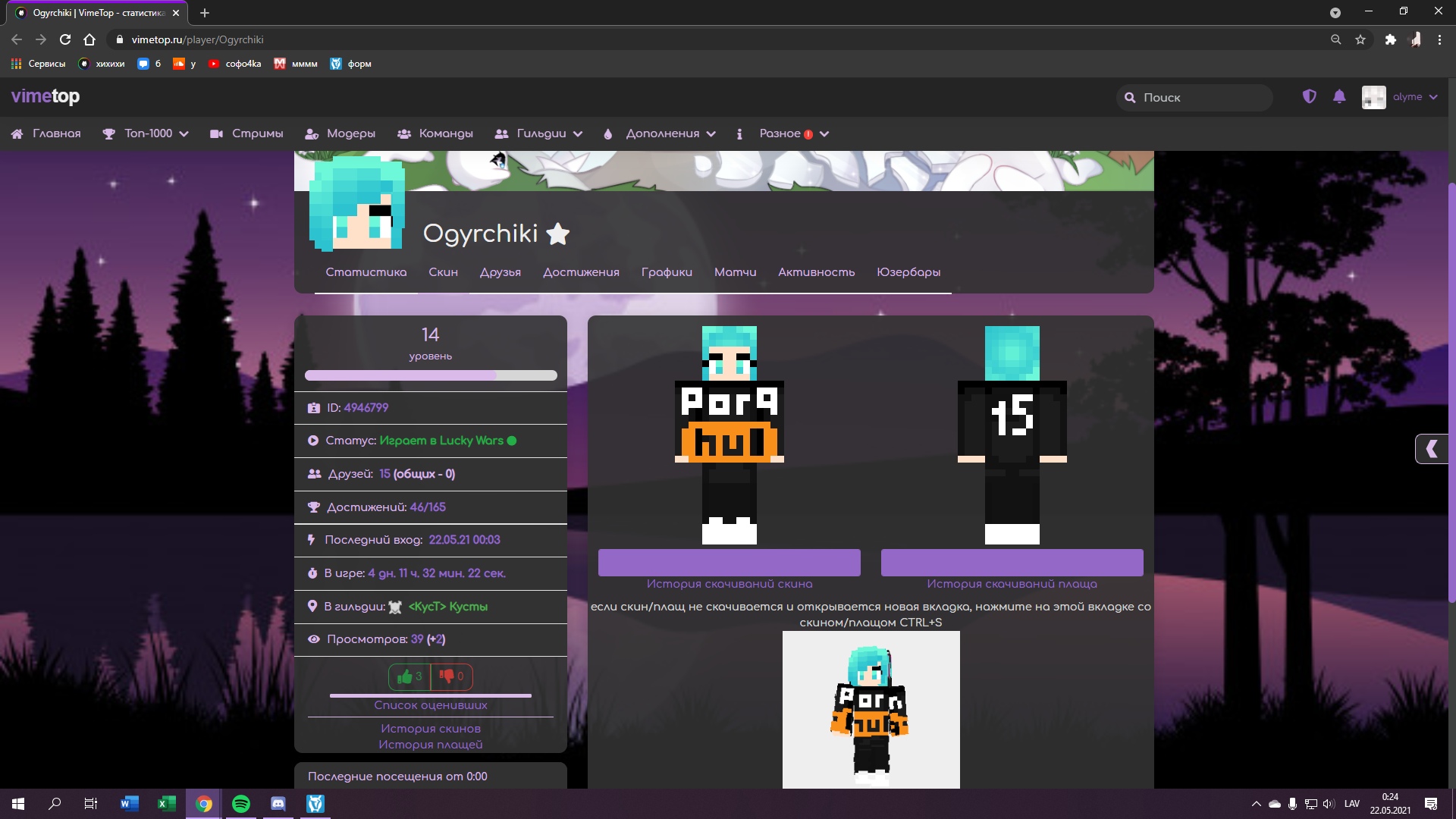Go to Главная page
This screenshot has width=1456, height=819.
pos(45,133)
